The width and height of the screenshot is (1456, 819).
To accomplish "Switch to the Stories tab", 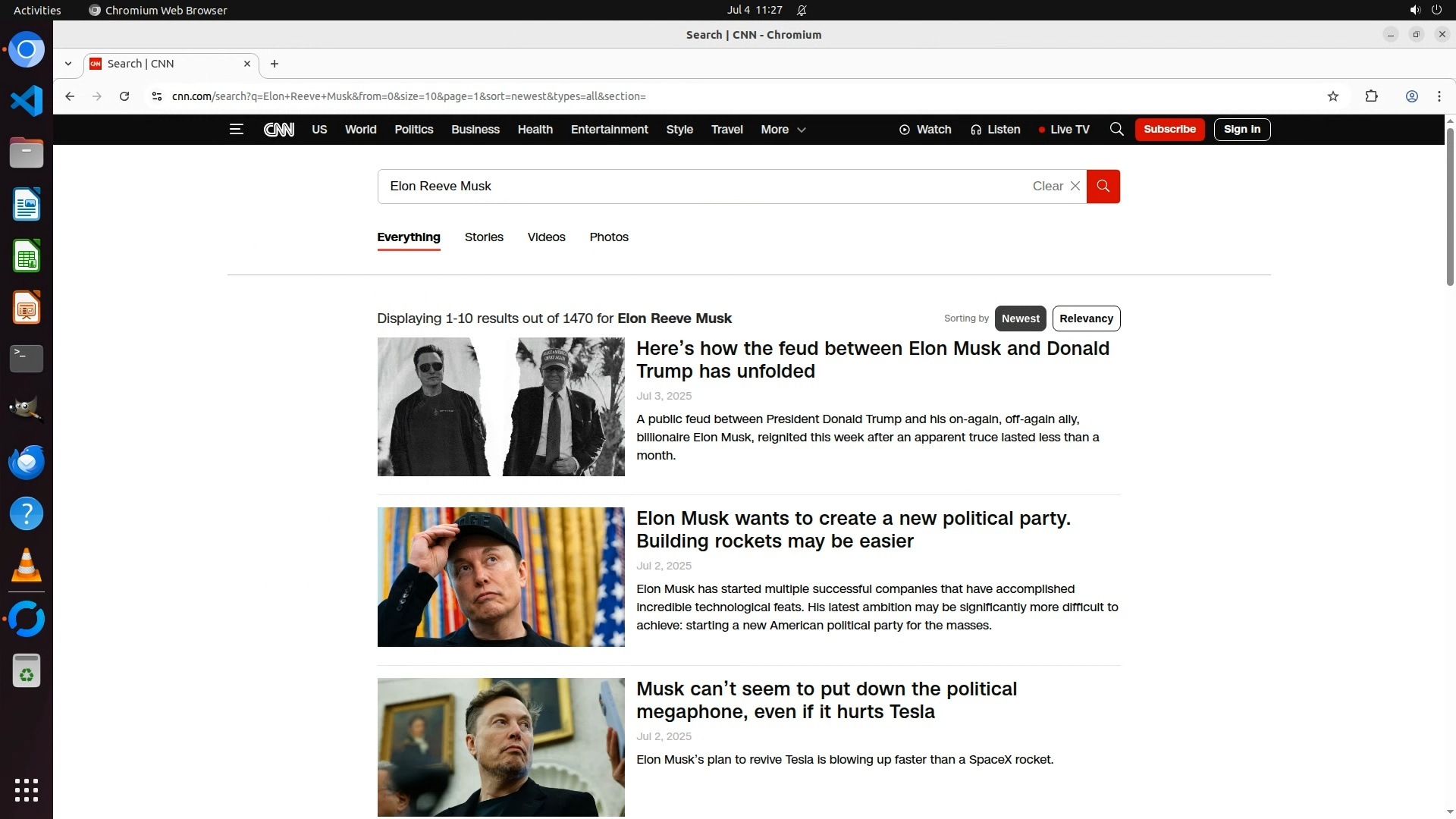I will point(484,237).
